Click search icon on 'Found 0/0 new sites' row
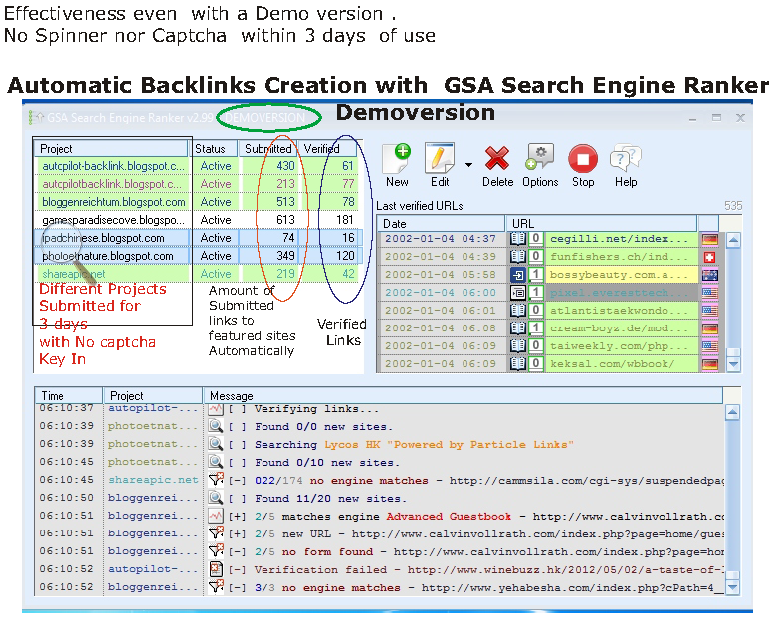772x617 pixels. click(x=216, y=426)
